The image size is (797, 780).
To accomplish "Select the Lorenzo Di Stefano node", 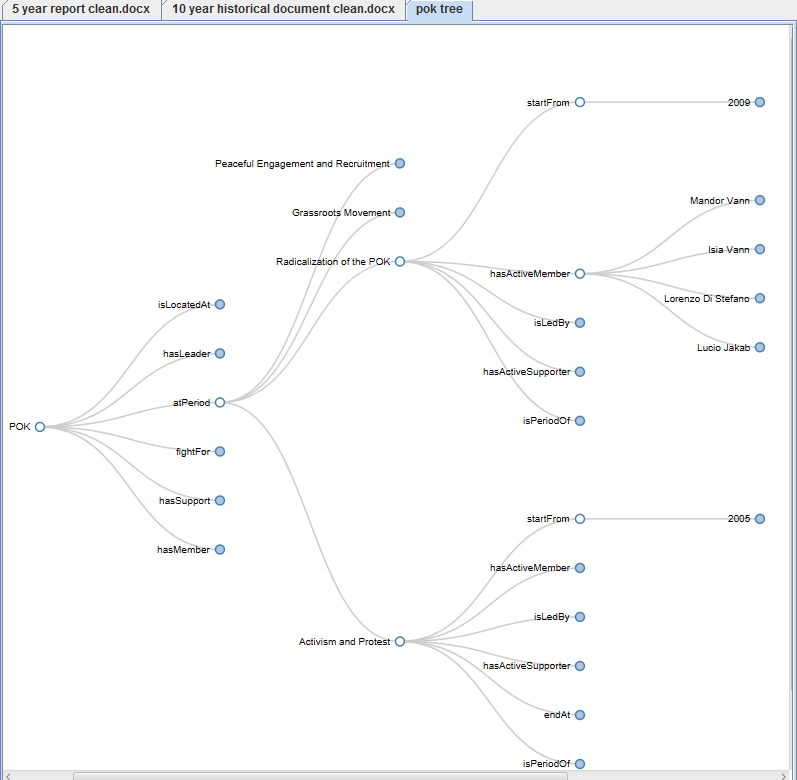I will pyautogui.click(x=760, y=298).
